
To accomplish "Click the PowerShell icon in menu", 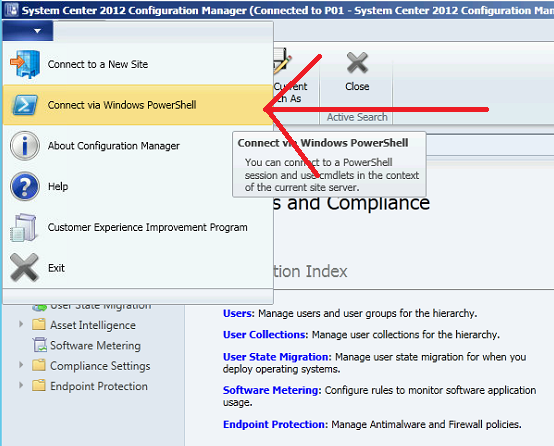I will pyautogui.click(x=25, y=105).
